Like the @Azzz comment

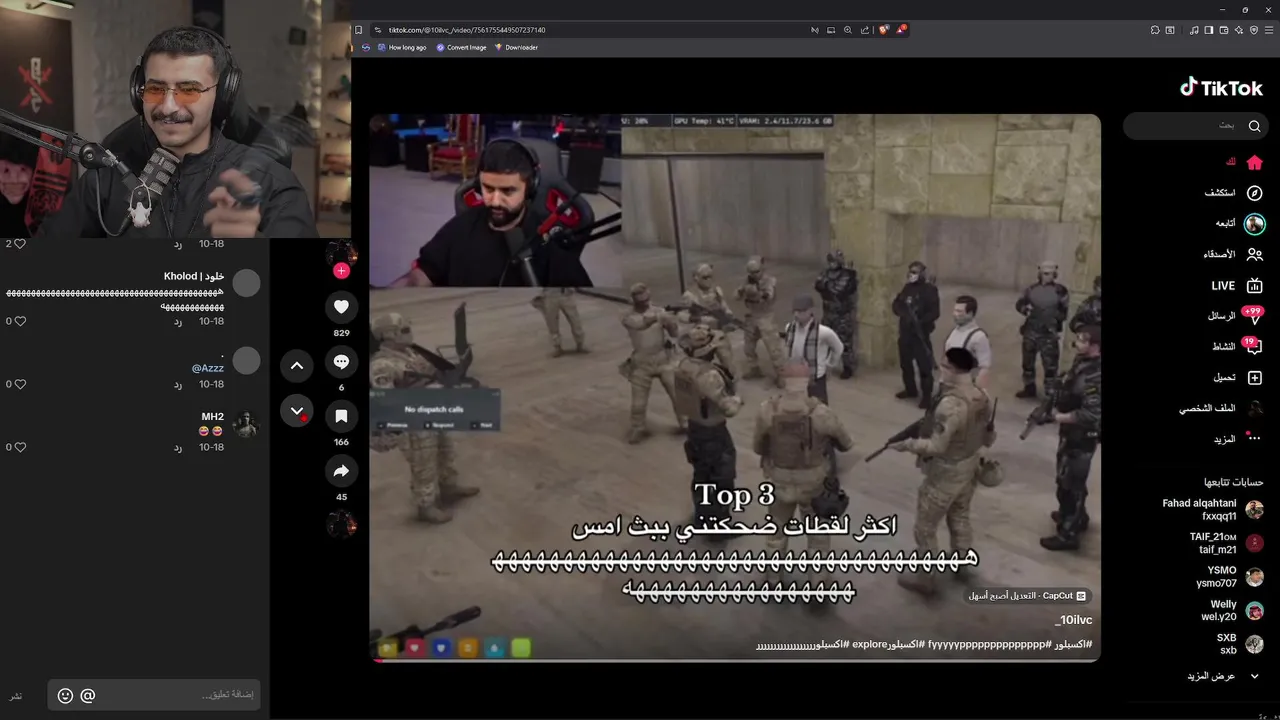pyautogui.click(x=20, y=384)
